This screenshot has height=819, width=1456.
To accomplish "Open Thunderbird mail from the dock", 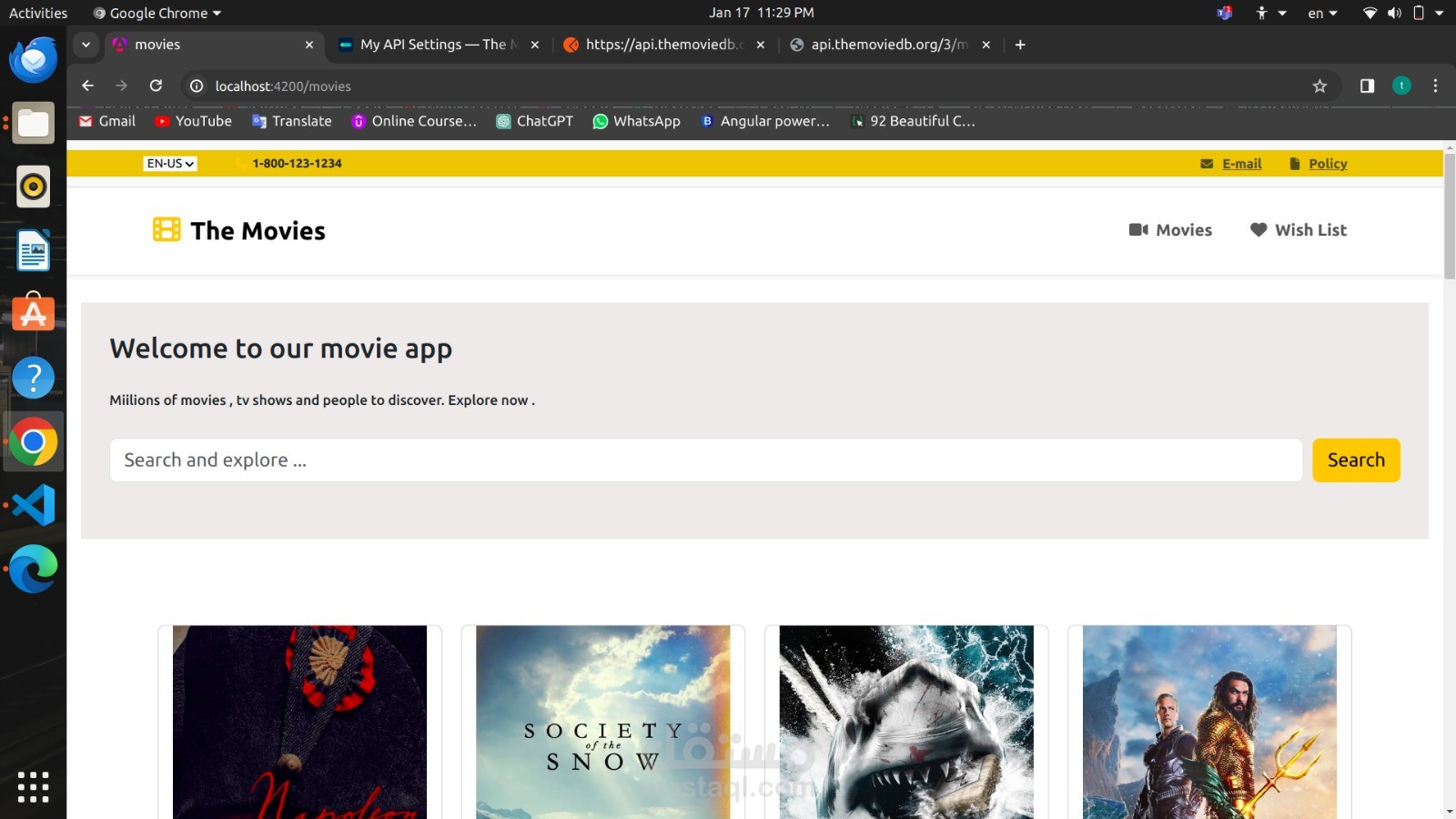I will coord(34,59).
